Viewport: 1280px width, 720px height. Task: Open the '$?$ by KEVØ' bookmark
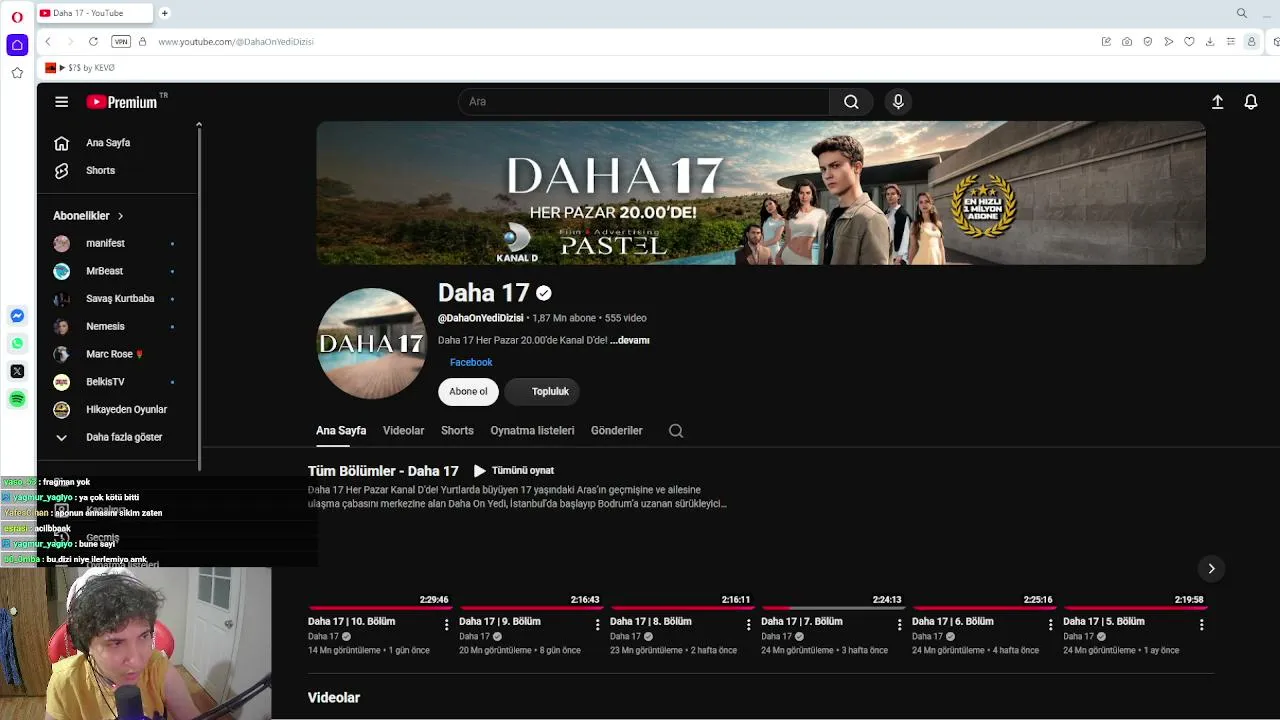[x=80, y=68]
